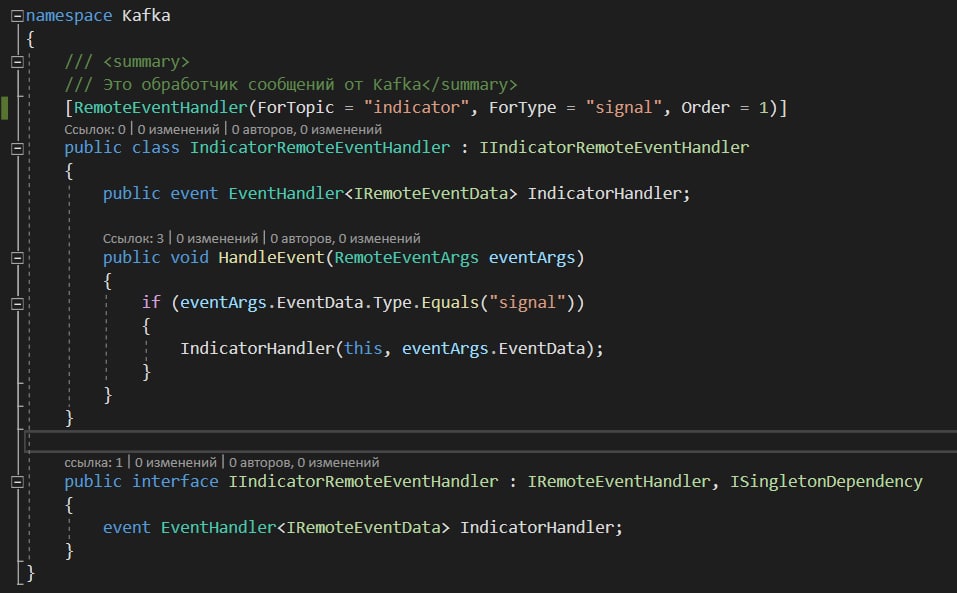Click the IRemoteEventHandler base interface
The width and height of the screenshot is (957, 593).
[619, 481]
